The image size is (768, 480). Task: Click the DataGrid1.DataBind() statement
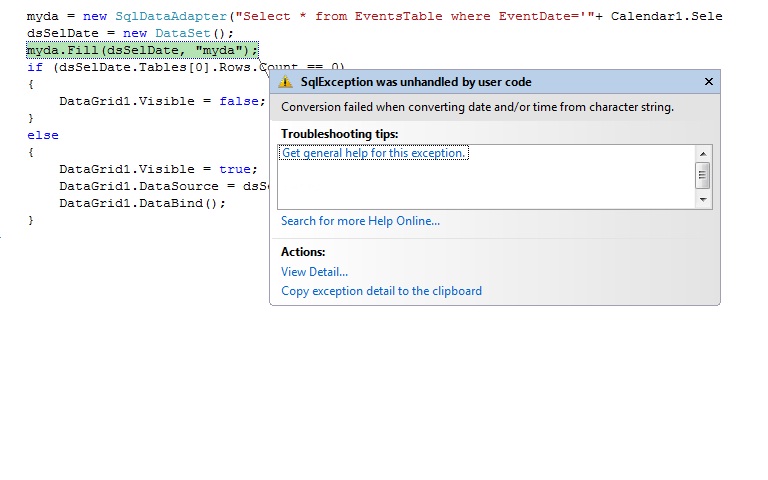click(x=142, y=203)
